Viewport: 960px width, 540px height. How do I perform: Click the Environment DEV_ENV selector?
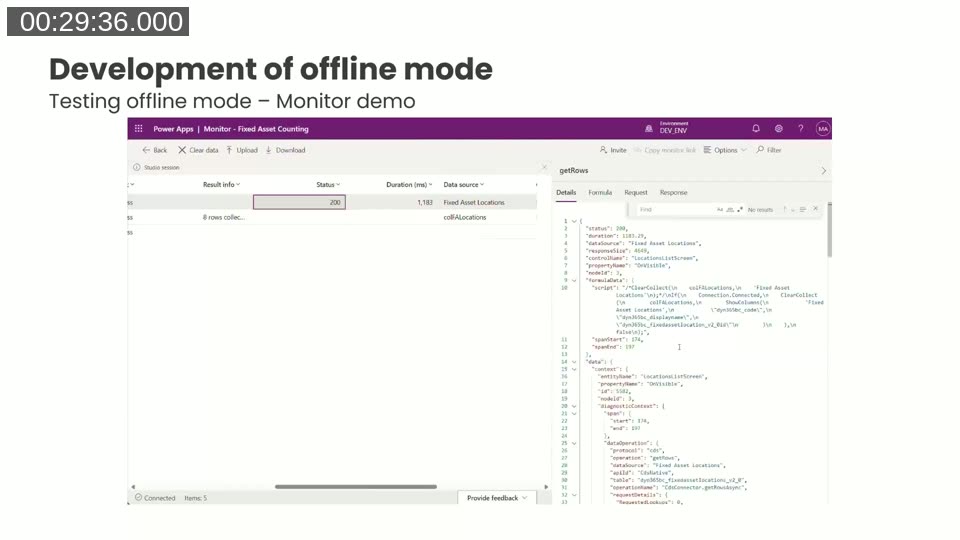click(667, 127)
